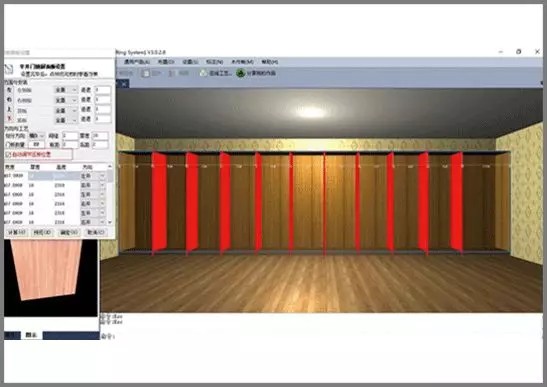Viewport: 548px width, 387px height.
Task: Click the narrow toolbar icon beside the document icon
Action: click(171, 73)
